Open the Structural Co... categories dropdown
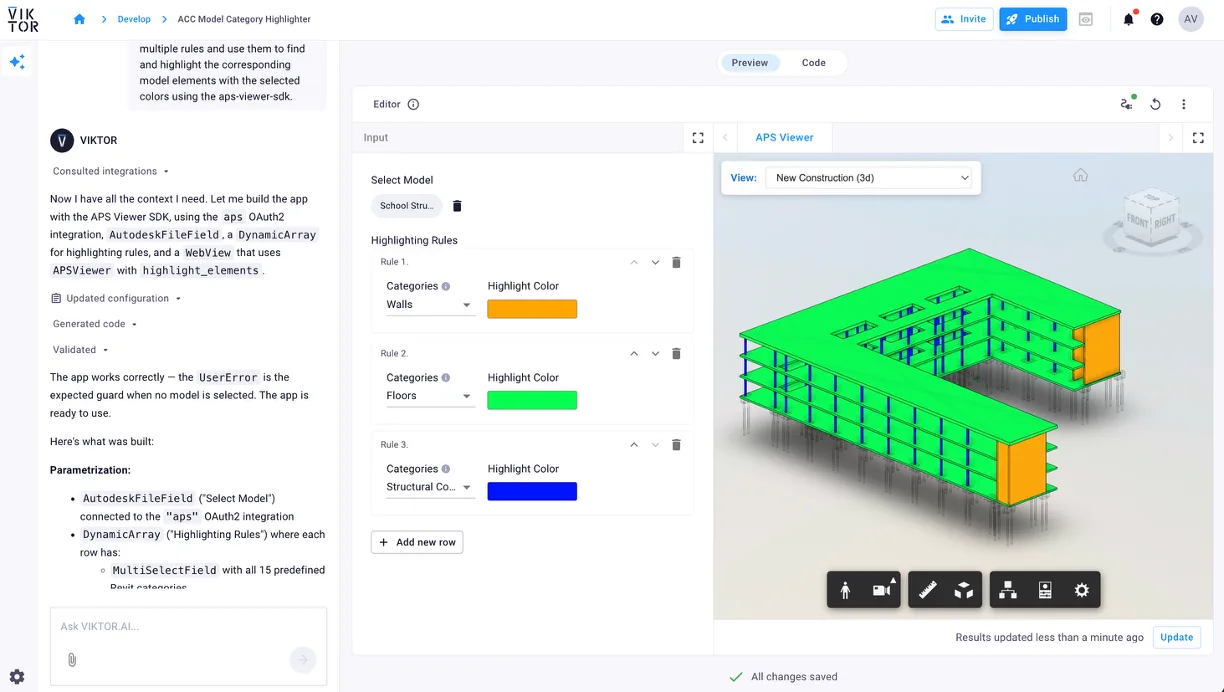The image size is (1224, 692). pos(430,487)
